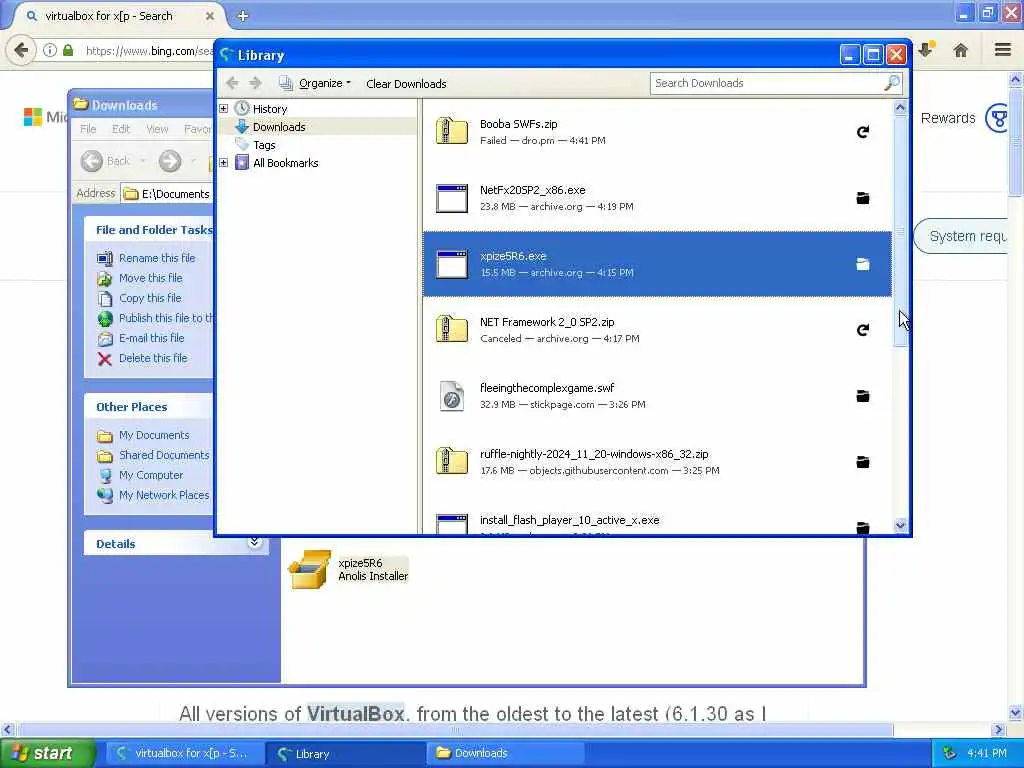Click the Search Downloads input field
Viewport: 1024px width, 768px height.
(x=767, y=83)
